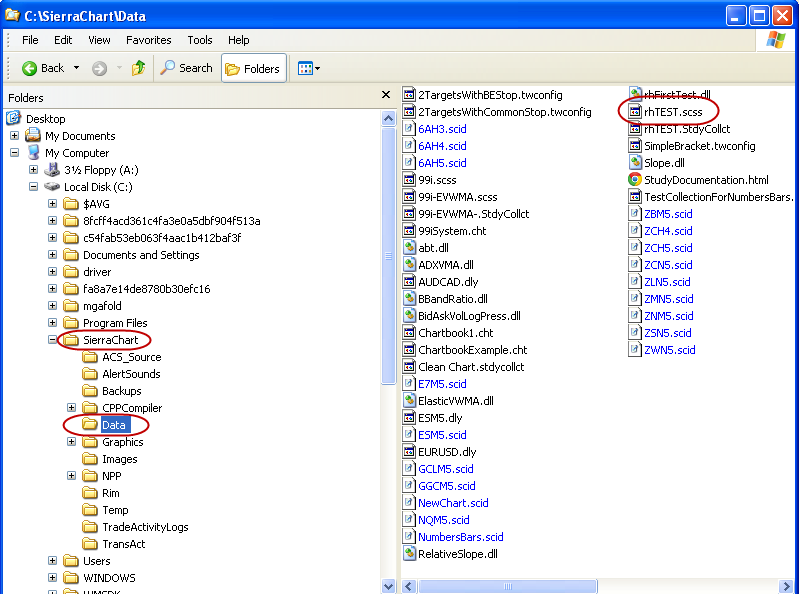Click the AUDCAD.dly file icon
The height and width of the screenshot is (594, 799).
(x=409, y=282)
